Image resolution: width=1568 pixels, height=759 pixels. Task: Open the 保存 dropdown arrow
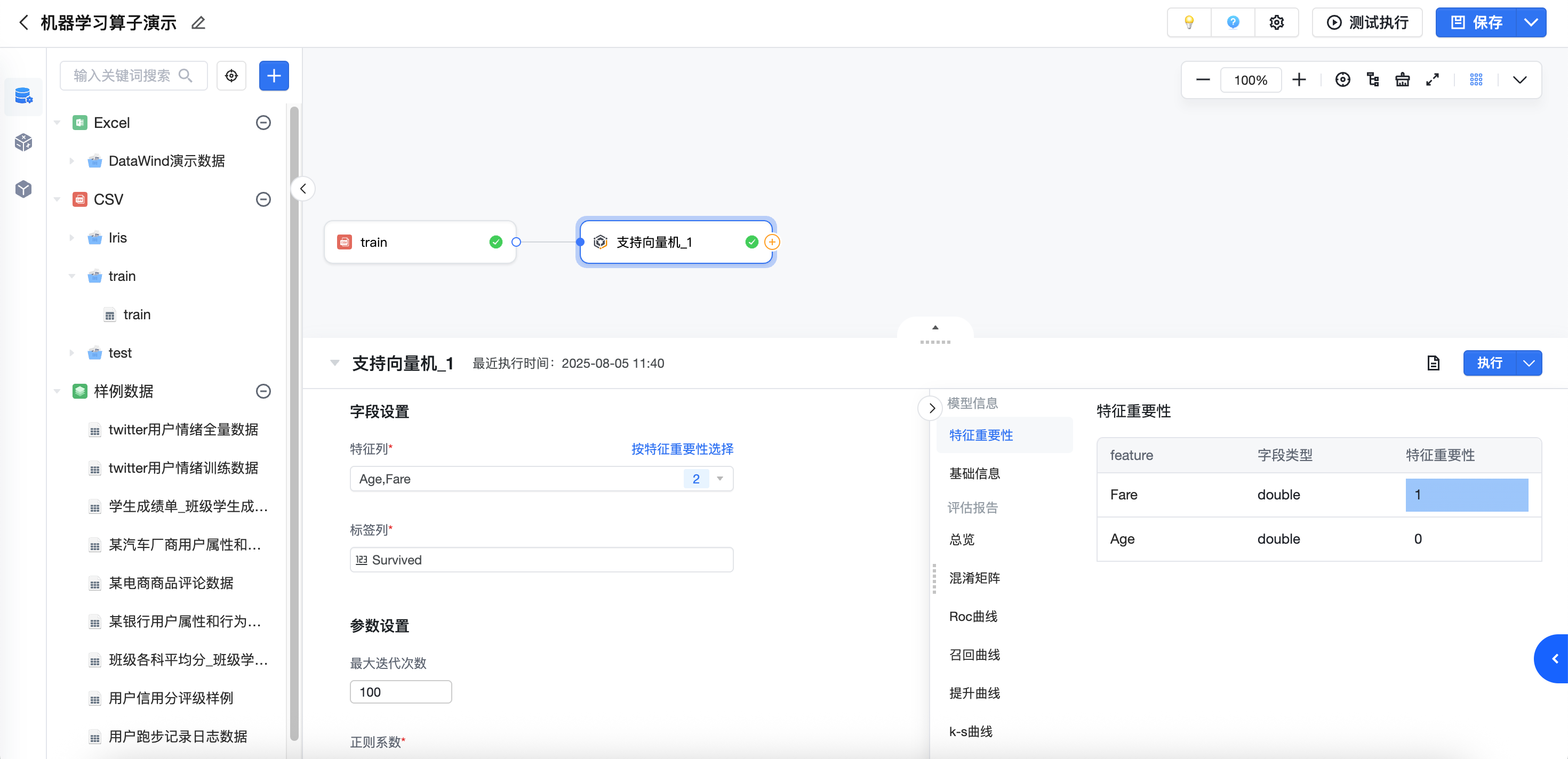pos(1530,22)
